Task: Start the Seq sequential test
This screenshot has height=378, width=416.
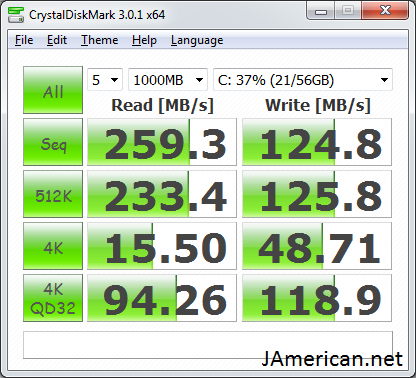Action: pyautogui.click(x=53, y=142)
